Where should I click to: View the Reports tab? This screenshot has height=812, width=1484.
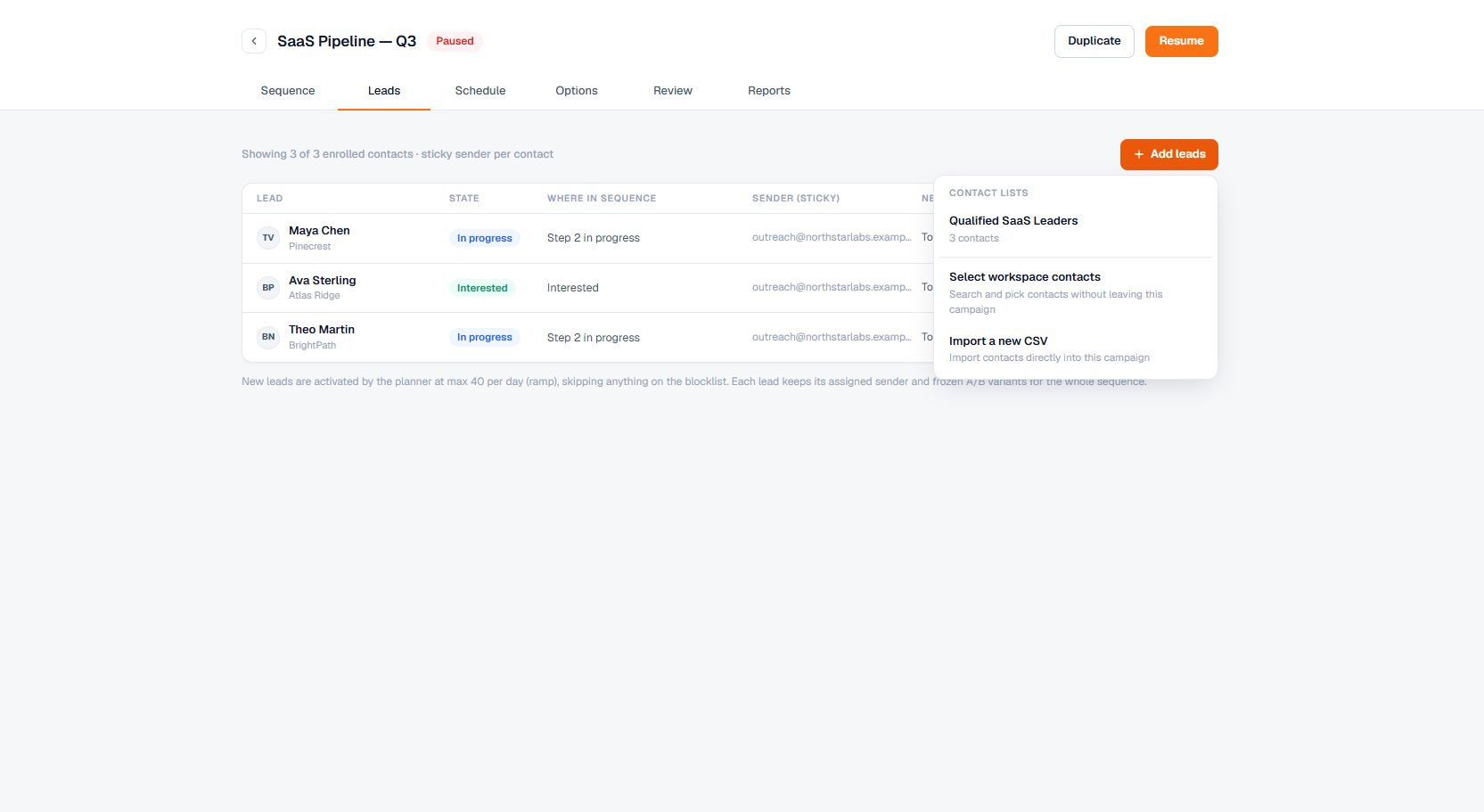point(769,91)
